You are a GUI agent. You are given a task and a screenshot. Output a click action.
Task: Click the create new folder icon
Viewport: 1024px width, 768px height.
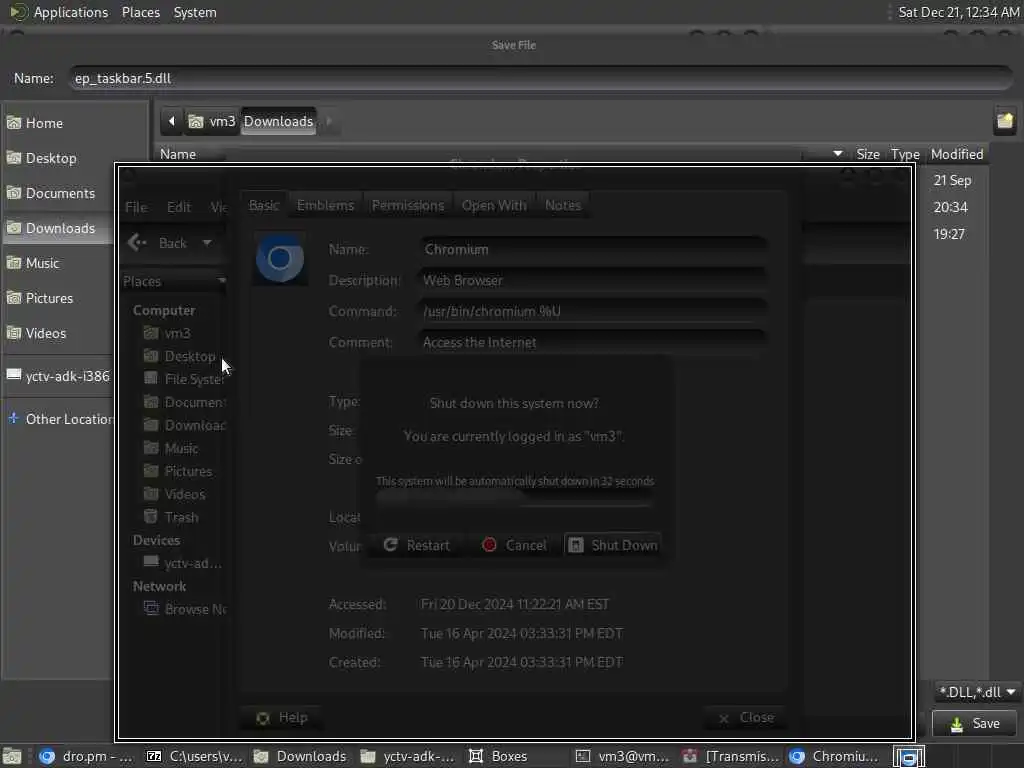click(x=1005, y=121)
